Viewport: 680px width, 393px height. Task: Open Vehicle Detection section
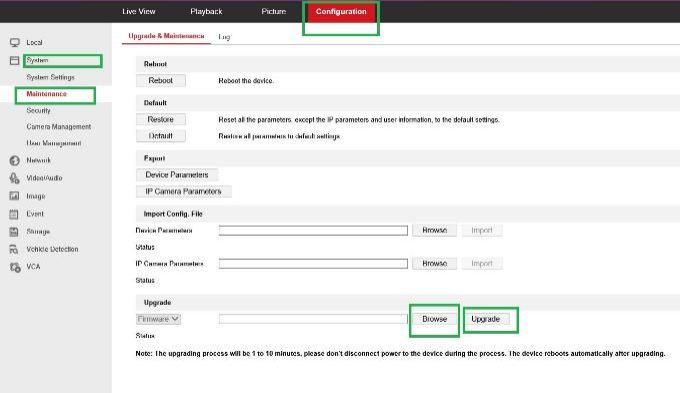pyautogui.click(x=52, y=249)
